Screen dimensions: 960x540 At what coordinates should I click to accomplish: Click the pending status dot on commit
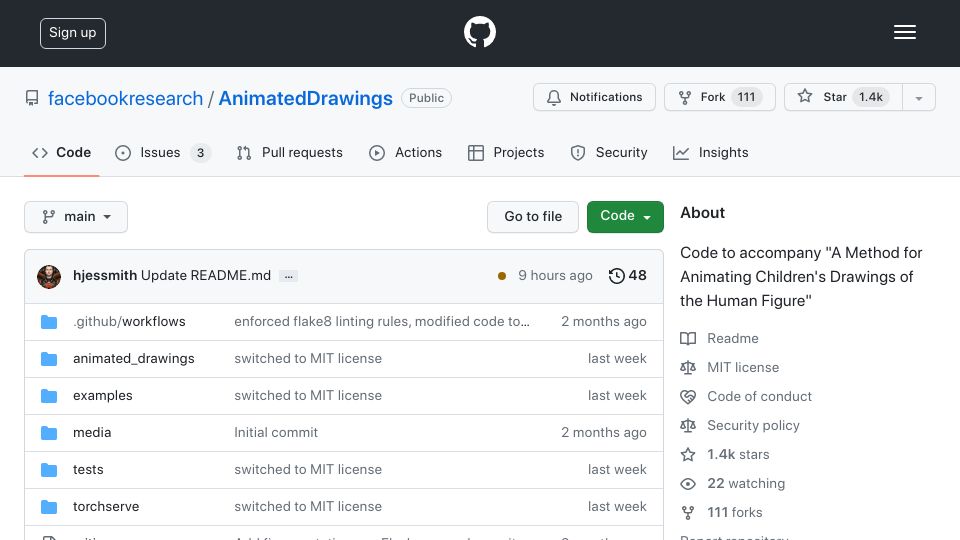pyautogui.click(x=502, y=276)
